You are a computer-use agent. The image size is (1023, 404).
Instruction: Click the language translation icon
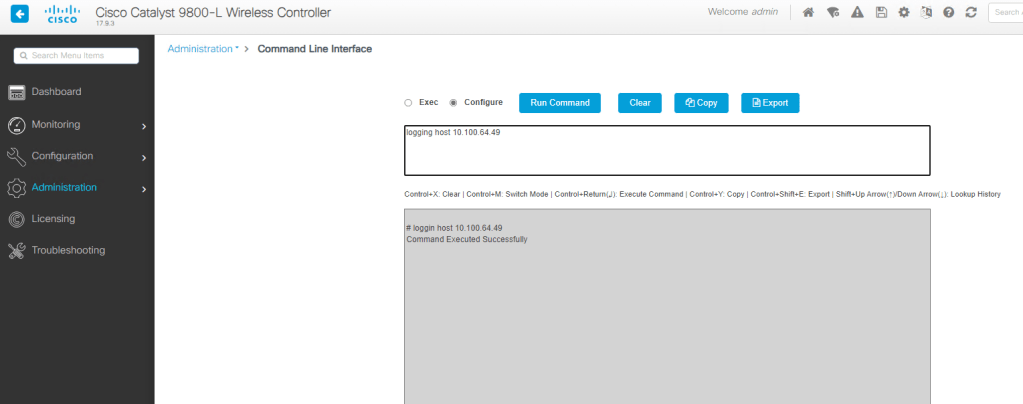(x=926, y=12)
